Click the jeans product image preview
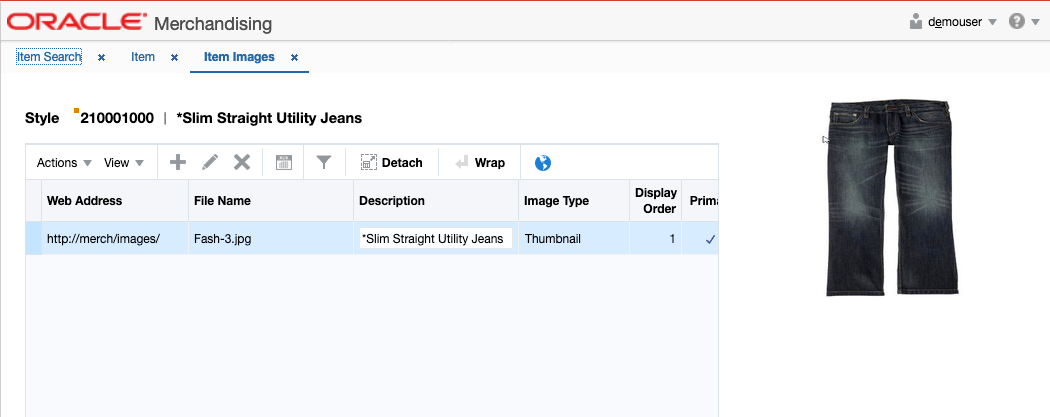Image resolution: width=1050 pixels, height=417 pixels. (x=889, y=198)
